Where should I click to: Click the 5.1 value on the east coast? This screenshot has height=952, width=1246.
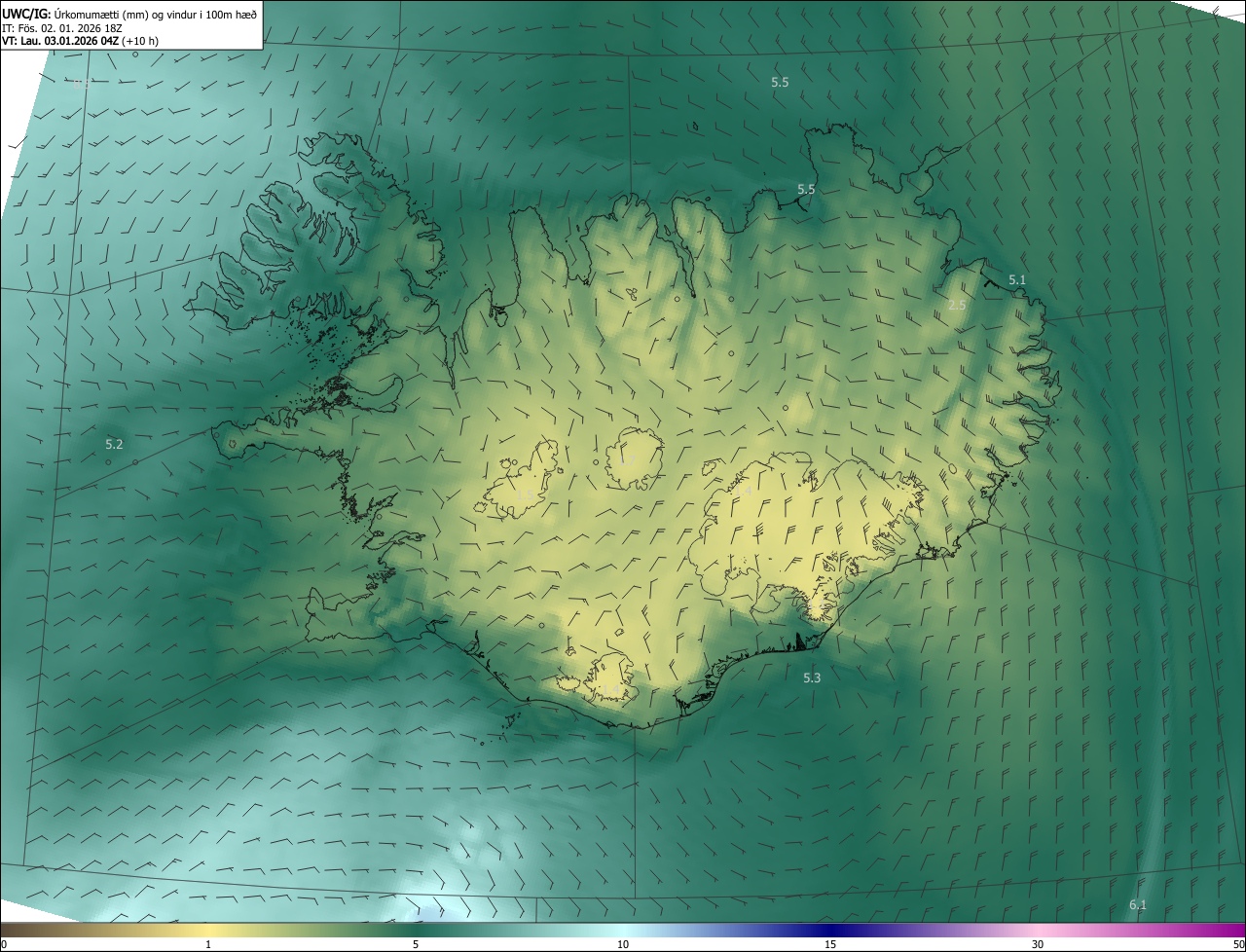pyautogui.click(x=1017, y=279)
